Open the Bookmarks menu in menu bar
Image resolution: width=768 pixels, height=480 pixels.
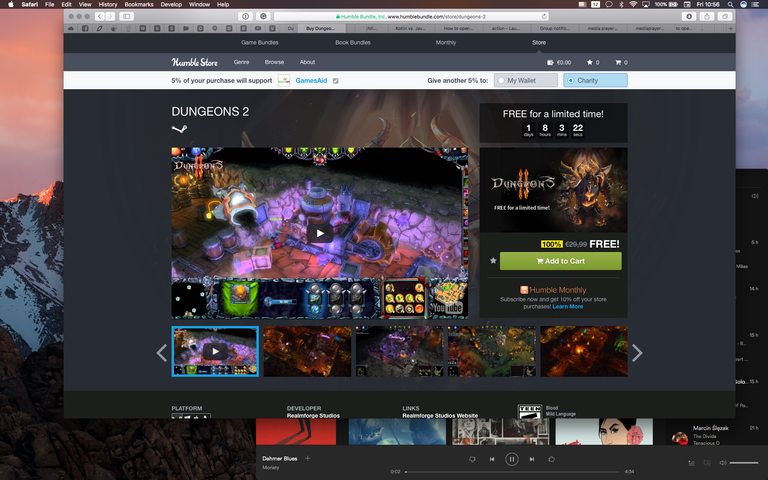(139, 4)
